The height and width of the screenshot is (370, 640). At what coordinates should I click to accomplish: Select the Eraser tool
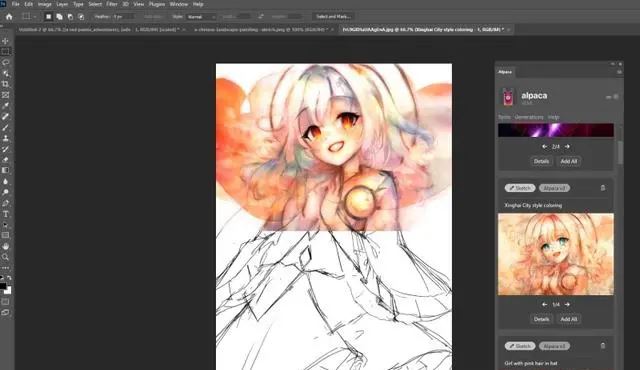point(5,160)
